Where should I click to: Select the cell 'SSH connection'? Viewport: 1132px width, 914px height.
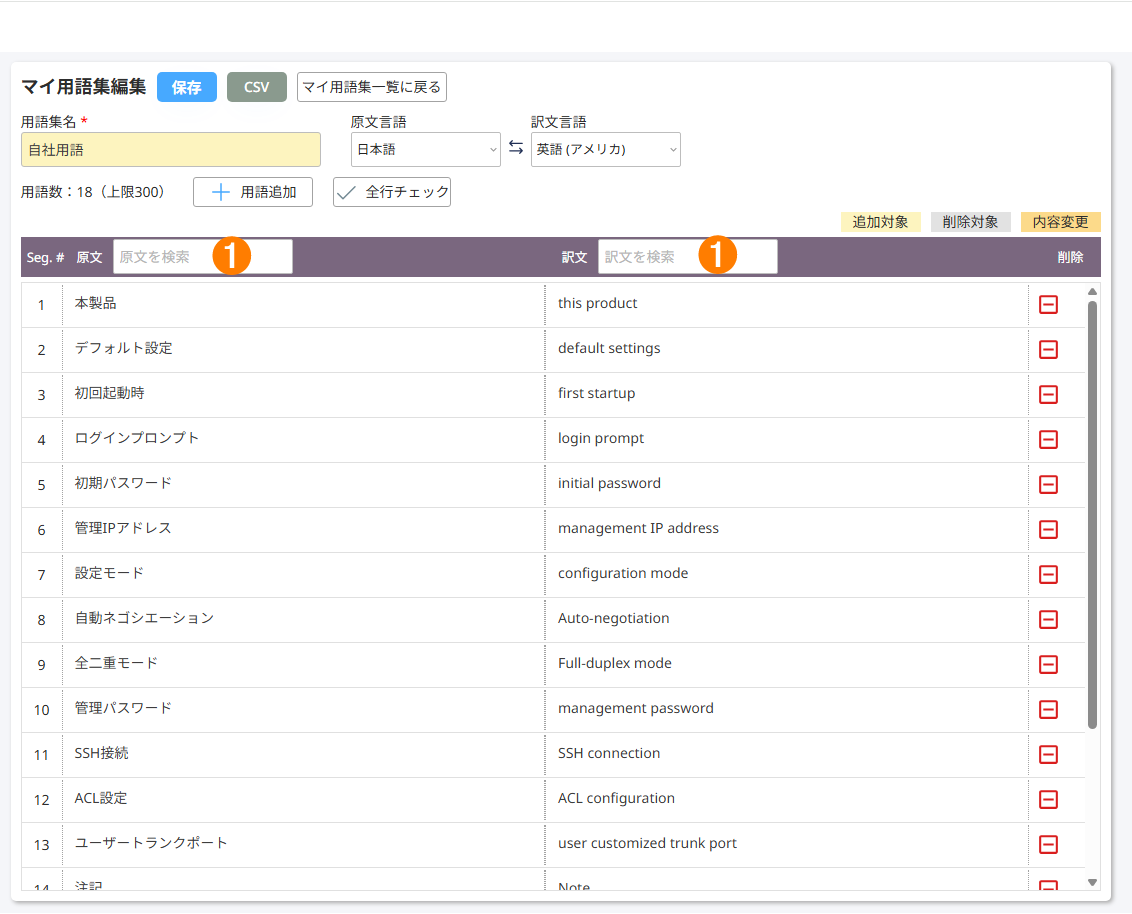click(x=787, y=754)
